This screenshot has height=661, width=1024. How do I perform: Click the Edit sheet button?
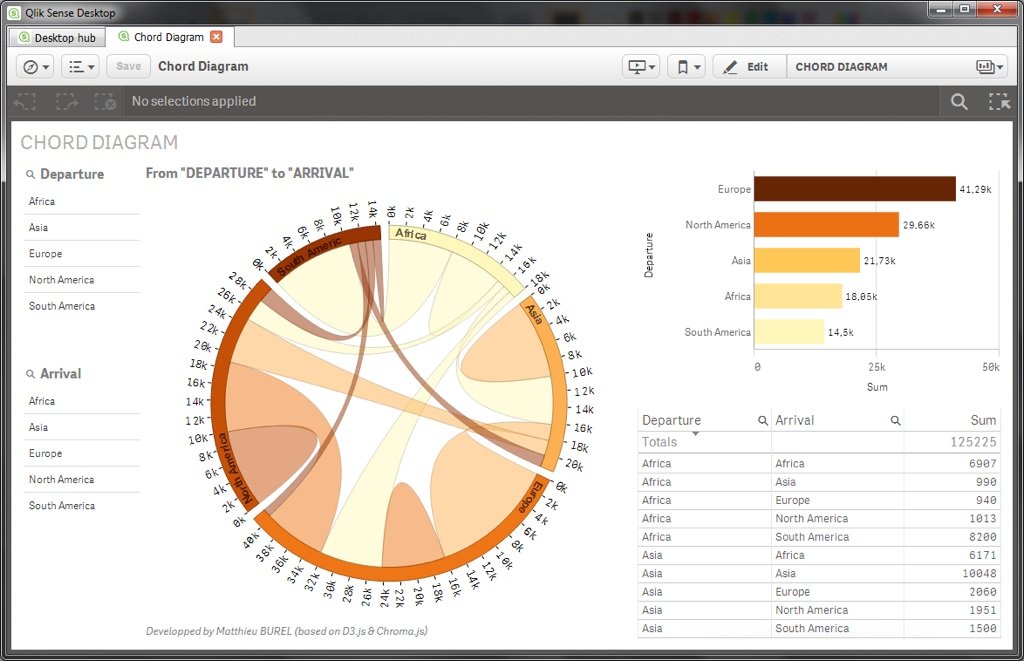[x=747, y=67]
